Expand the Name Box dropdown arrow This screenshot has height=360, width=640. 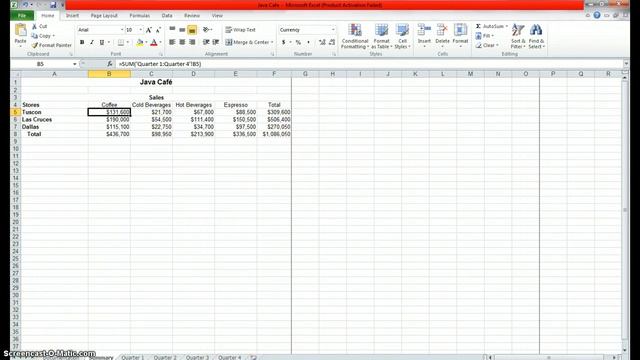click(x=75, y=64)
